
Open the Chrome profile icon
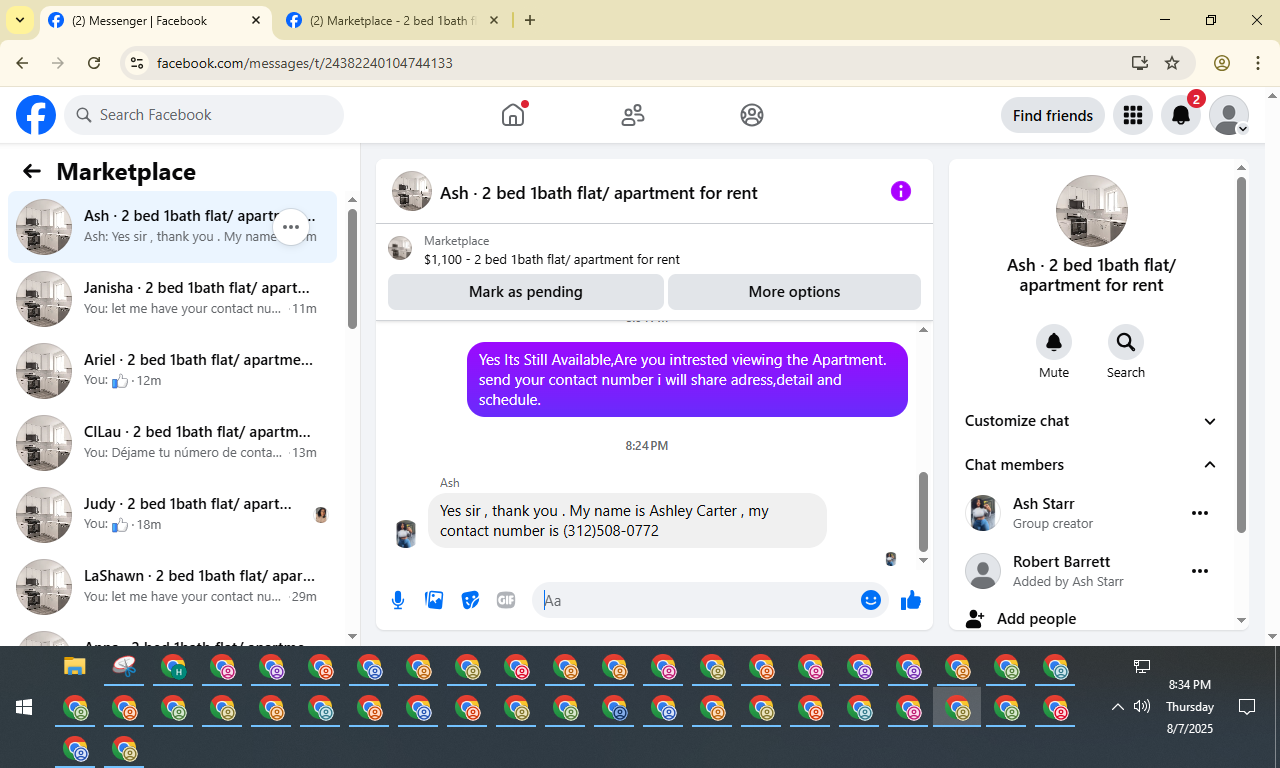(1222, 63)
